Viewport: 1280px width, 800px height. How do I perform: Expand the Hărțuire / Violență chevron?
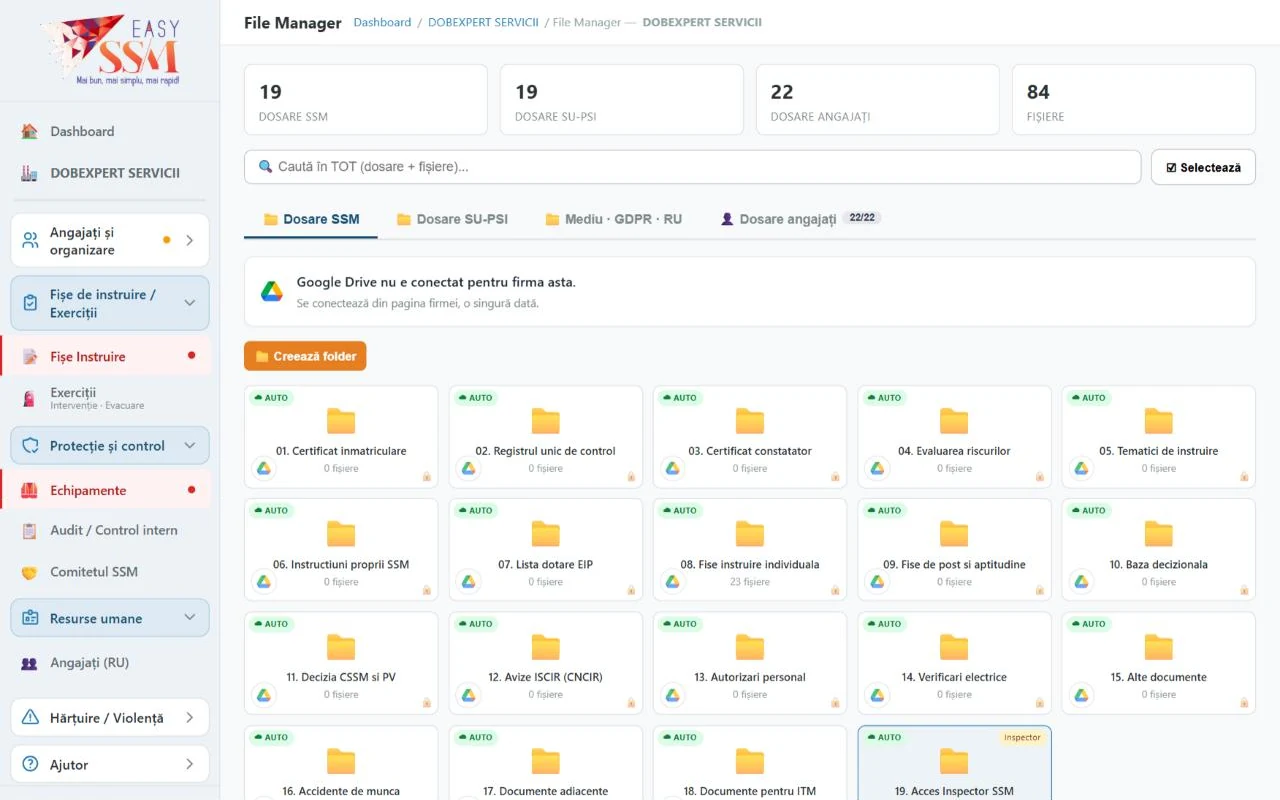[x=190, y=718]
